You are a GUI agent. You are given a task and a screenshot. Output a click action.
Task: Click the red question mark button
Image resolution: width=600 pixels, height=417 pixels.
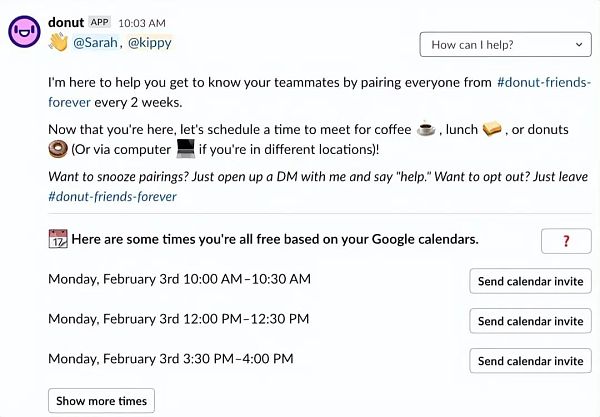[x=566, y=241]
